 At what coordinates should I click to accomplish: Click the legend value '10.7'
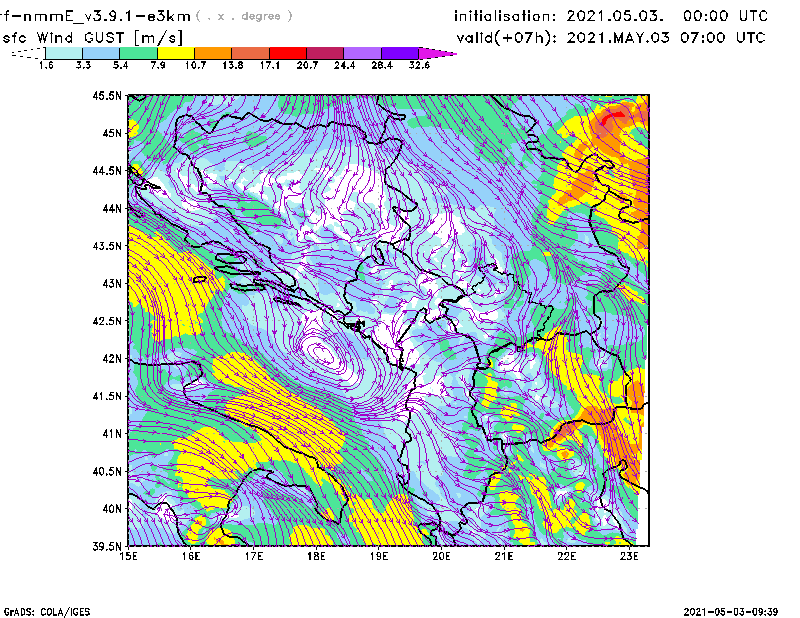pyautogui.click(x=195, y=65)
